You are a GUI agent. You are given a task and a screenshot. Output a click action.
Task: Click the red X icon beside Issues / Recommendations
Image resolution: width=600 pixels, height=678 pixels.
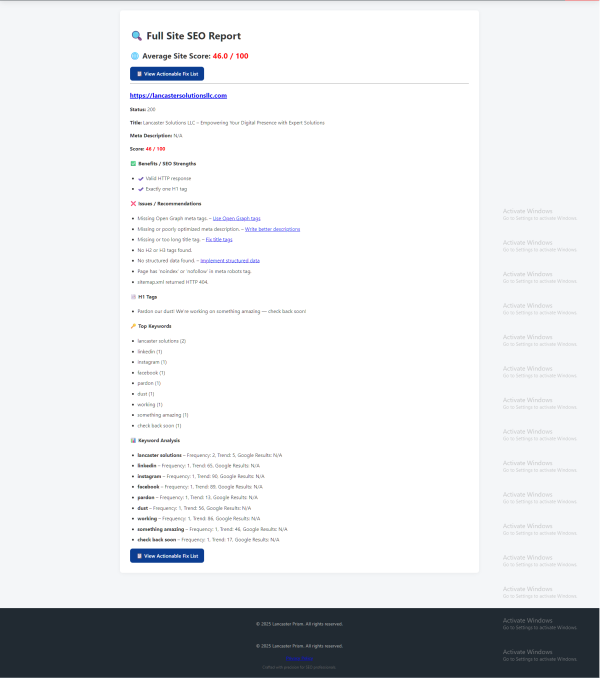pos(133,203)
